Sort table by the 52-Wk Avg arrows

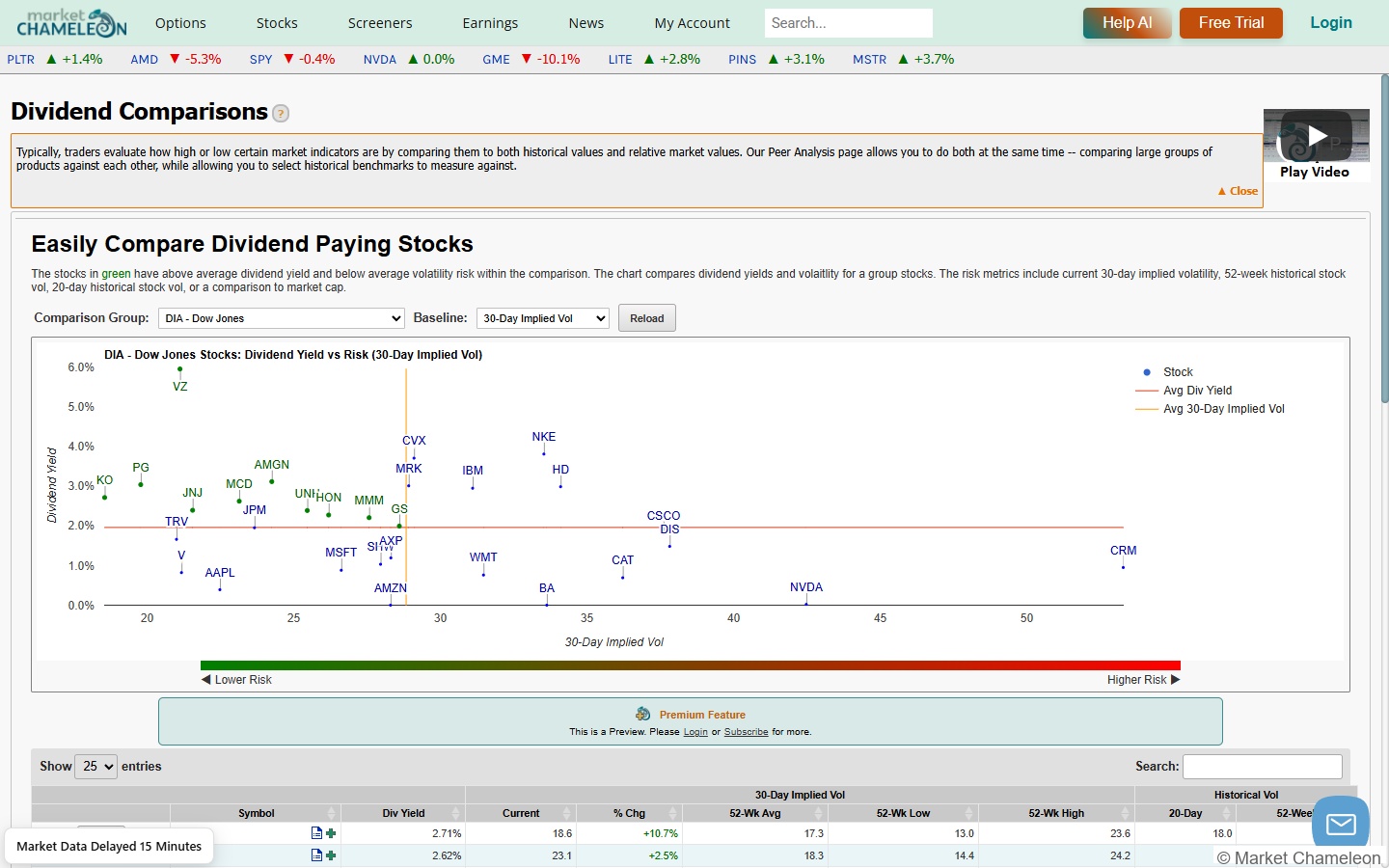pos(819,813)
